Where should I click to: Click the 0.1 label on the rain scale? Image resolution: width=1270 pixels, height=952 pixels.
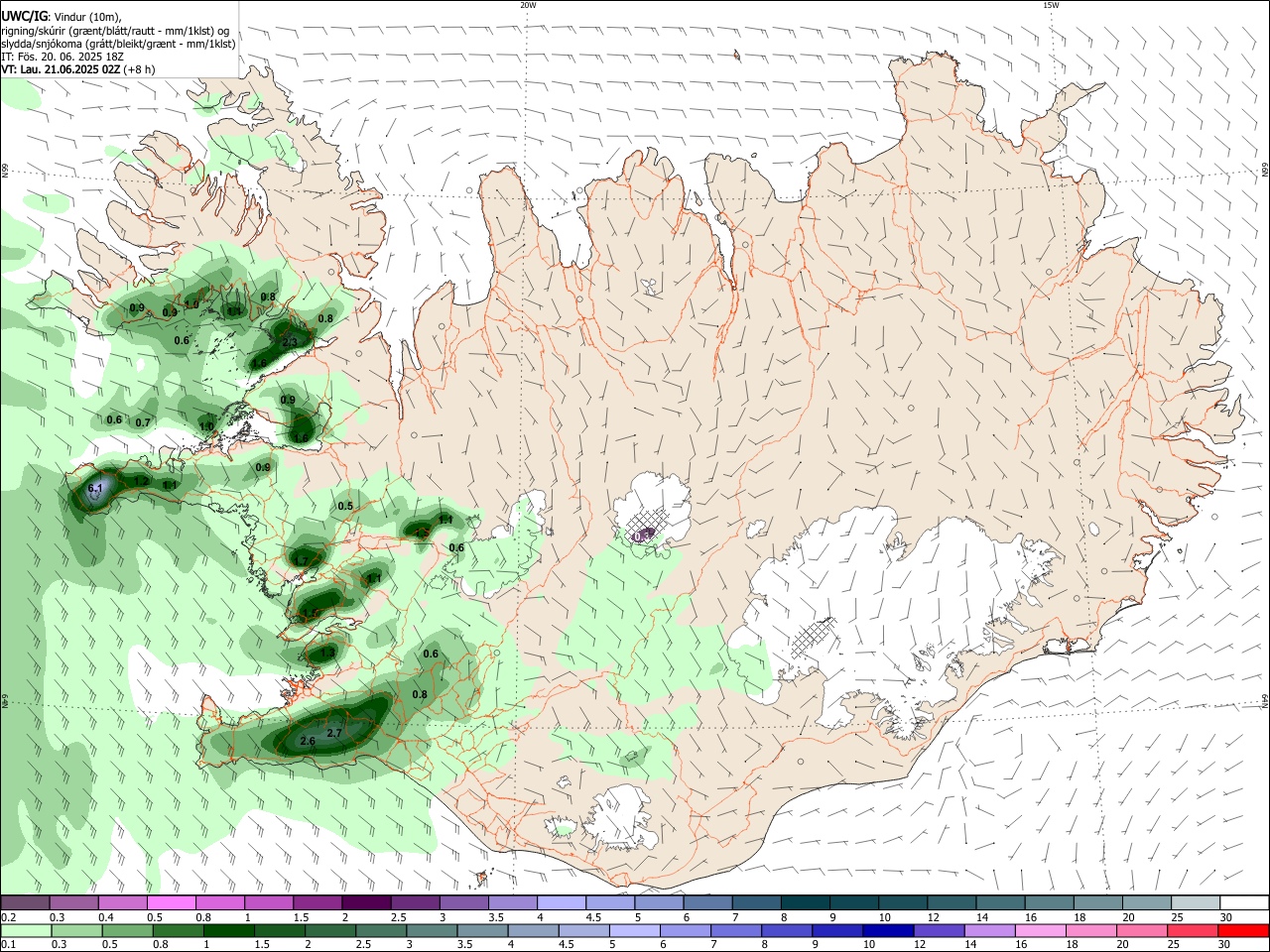8,945
